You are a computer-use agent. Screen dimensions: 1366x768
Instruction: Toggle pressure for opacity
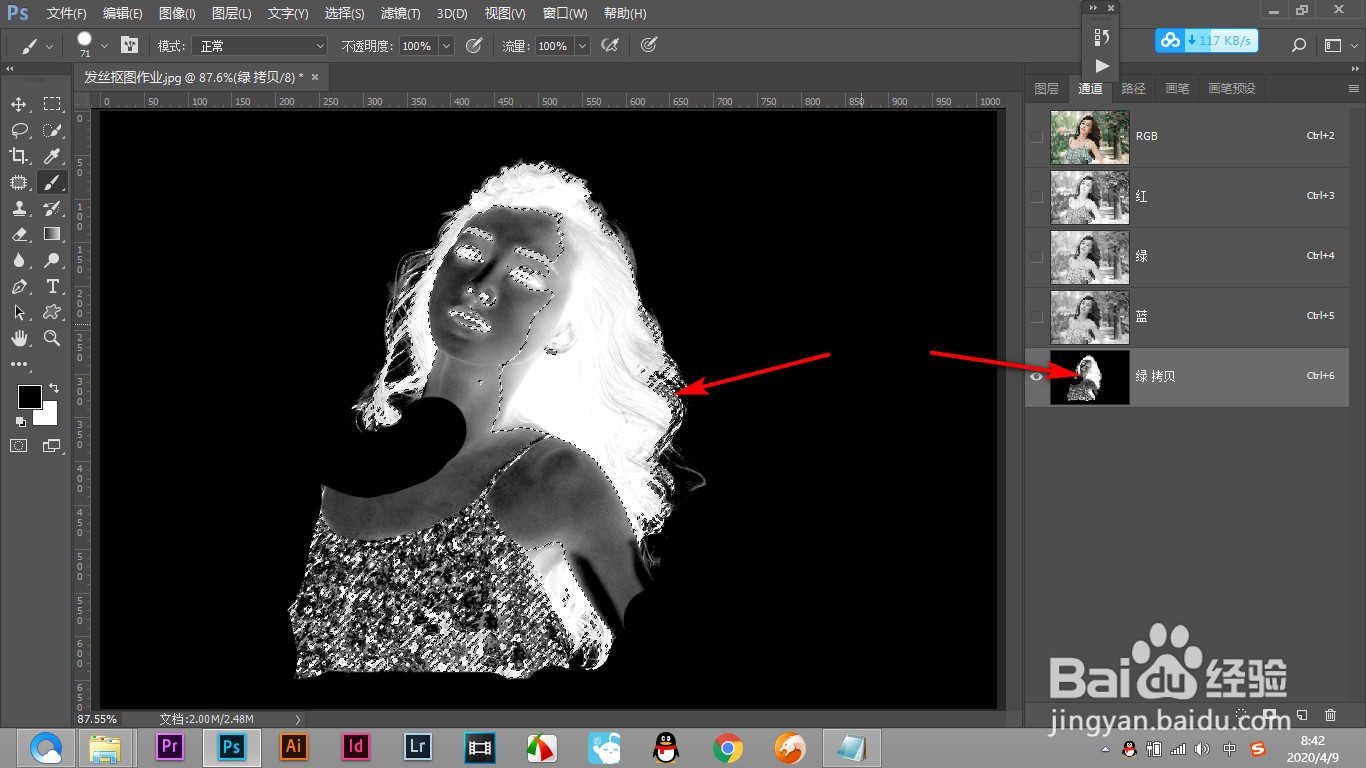tap(474, 45)
